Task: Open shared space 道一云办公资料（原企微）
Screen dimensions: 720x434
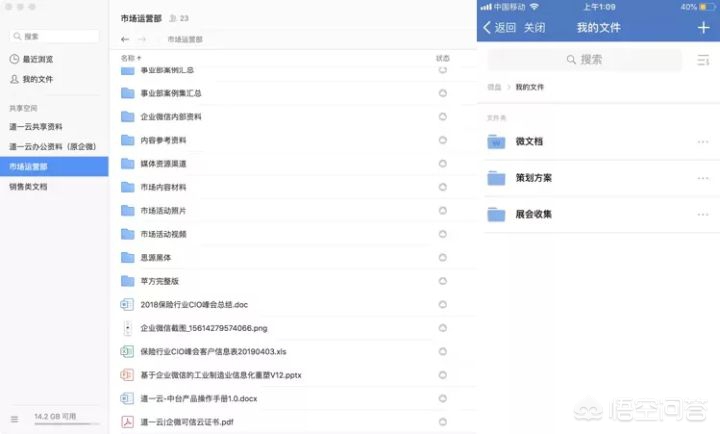Action: pos(53,147)
